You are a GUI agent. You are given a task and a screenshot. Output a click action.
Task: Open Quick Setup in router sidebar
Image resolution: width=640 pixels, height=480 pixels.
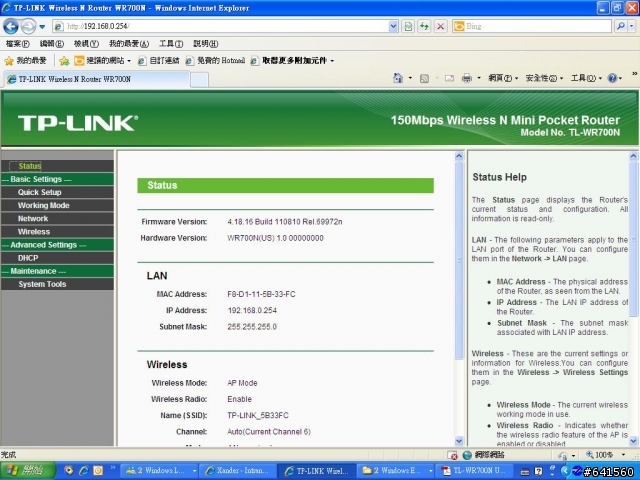(39, 192)
